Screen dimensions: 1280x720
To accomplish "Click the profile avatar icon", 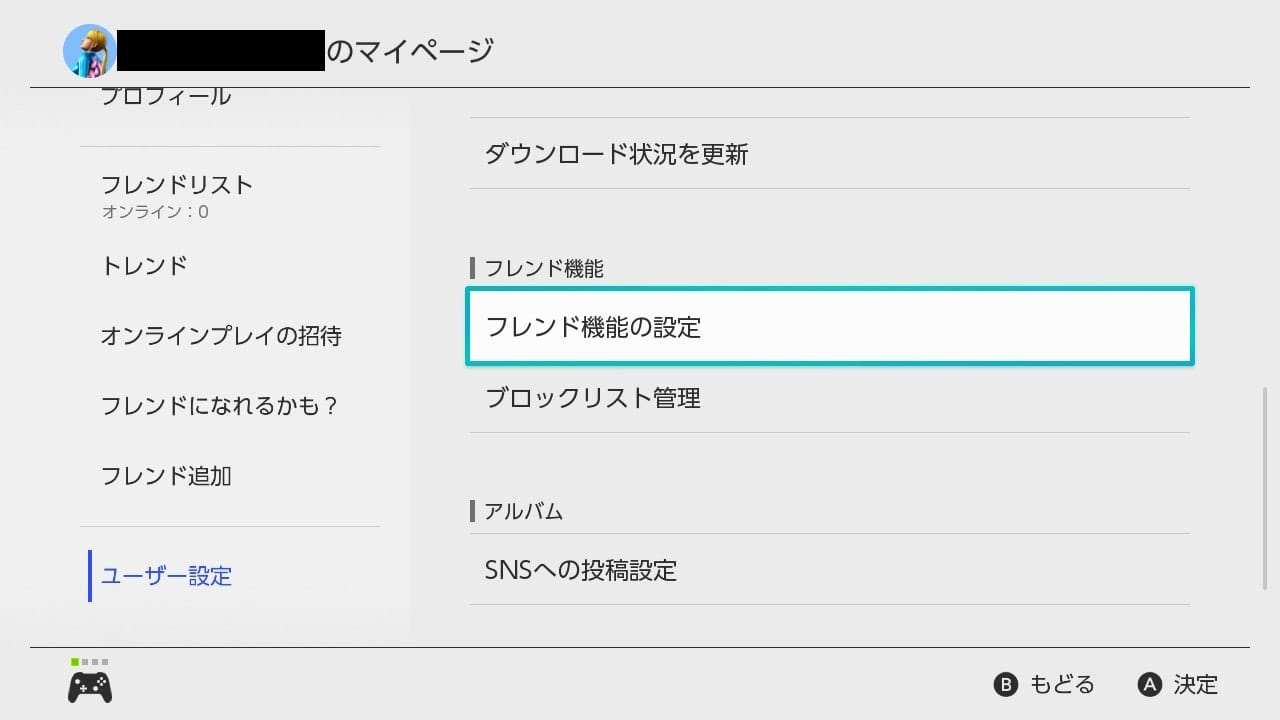I will click(x=89, y=49).
